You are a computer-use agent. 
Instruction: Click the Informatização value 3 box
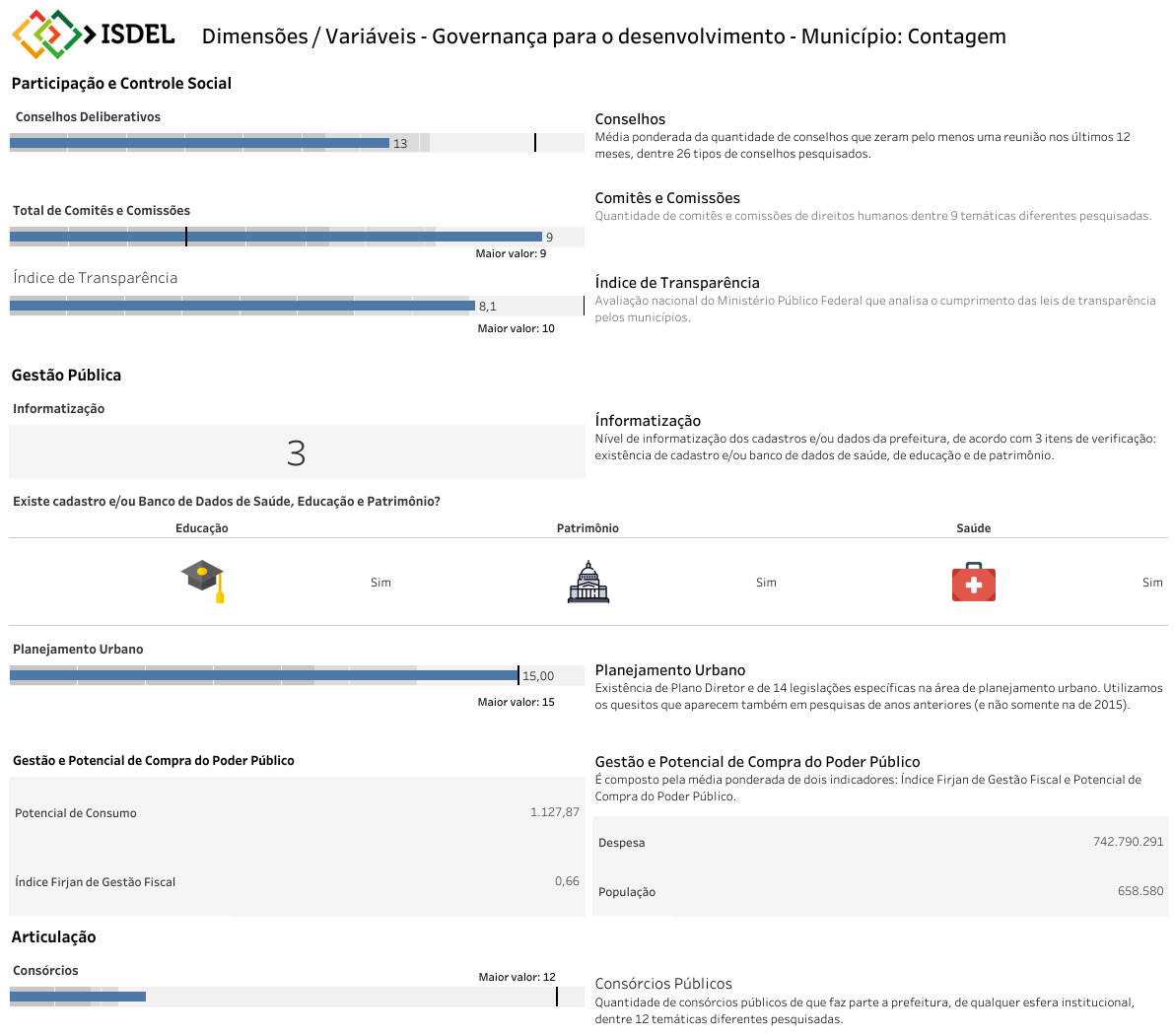(296, 452)
